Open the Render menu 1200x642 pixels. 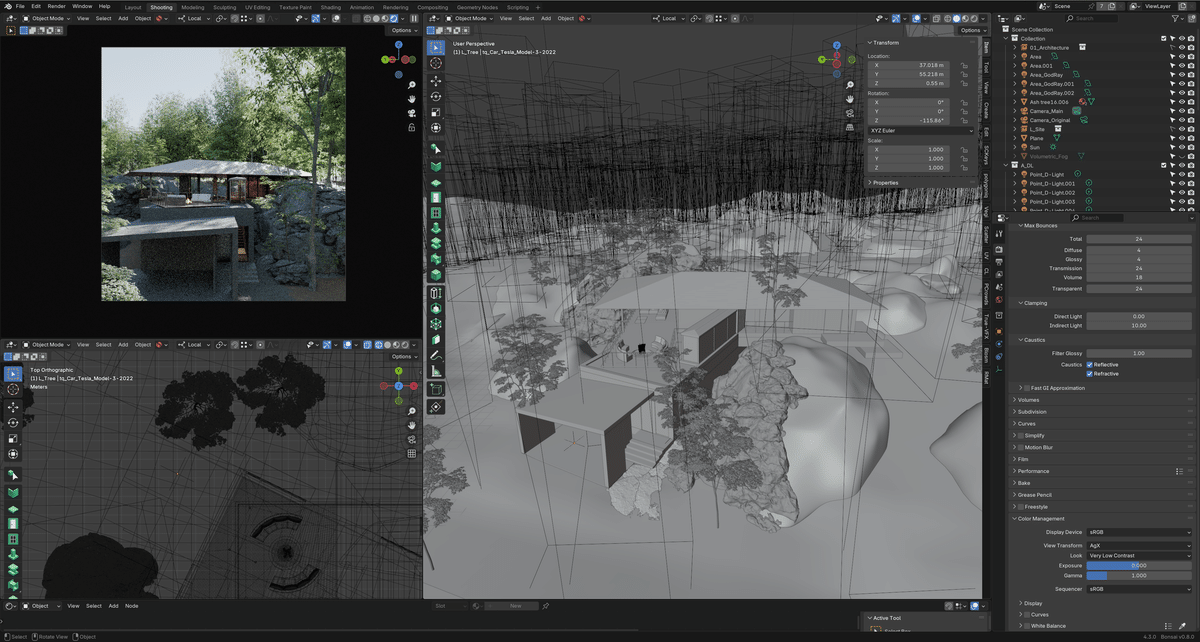pos(57,6)
